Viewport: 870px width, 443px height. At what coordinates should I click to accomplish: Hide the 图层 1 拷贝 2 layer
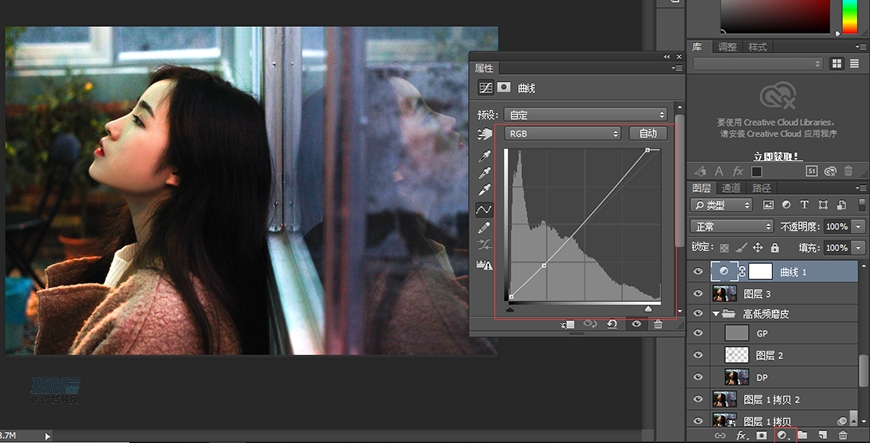[698, 399]
